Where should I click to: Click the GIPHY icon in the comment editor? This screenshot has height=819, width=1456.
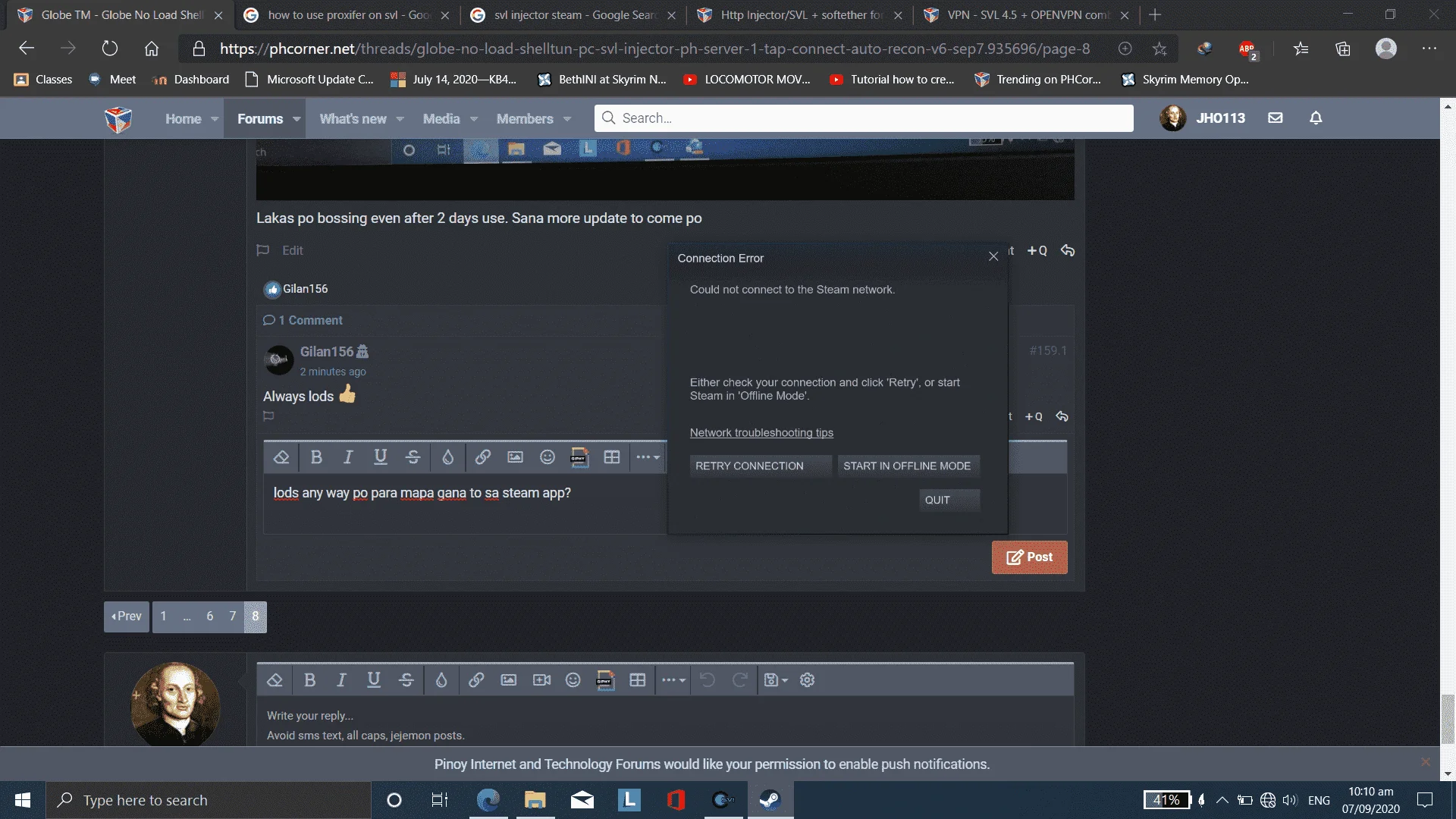pos(579,457)
